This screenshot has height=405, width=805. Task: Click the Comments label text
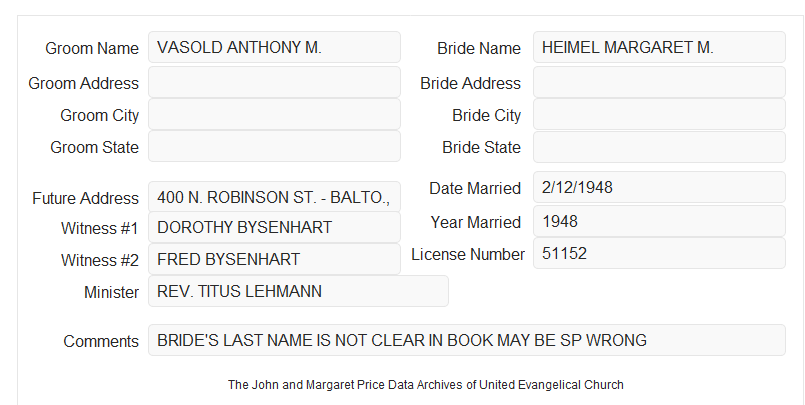[101, 341]
